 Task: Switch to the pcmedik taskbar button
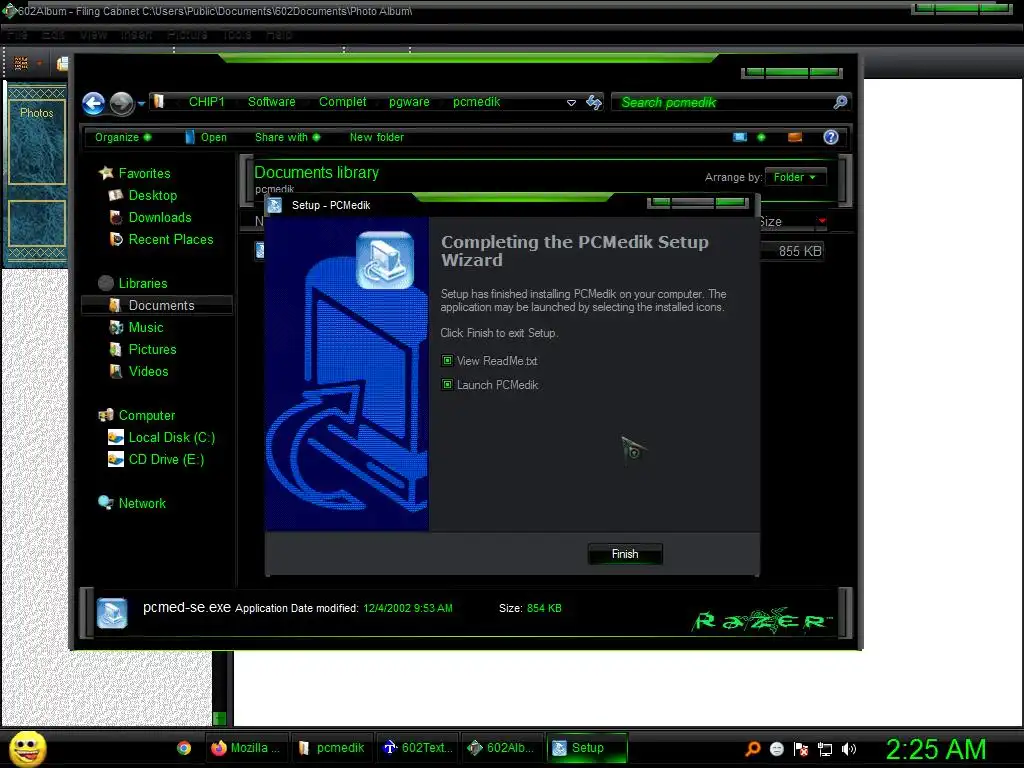click(x=332, y=748)
